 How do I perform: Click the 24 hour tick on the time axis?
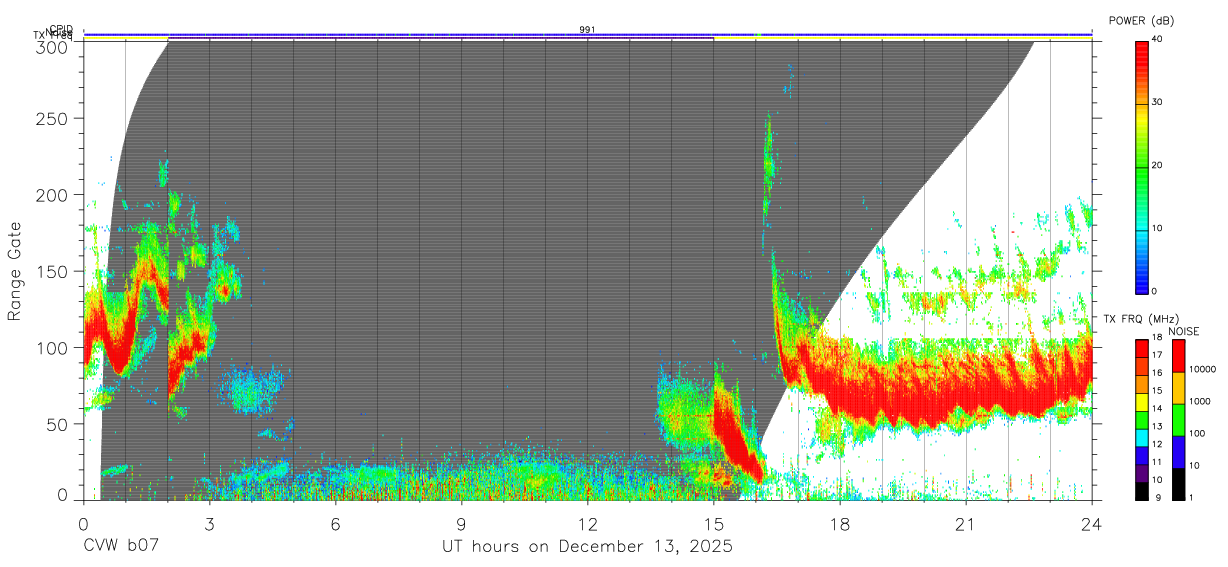tap(1092, 523)
